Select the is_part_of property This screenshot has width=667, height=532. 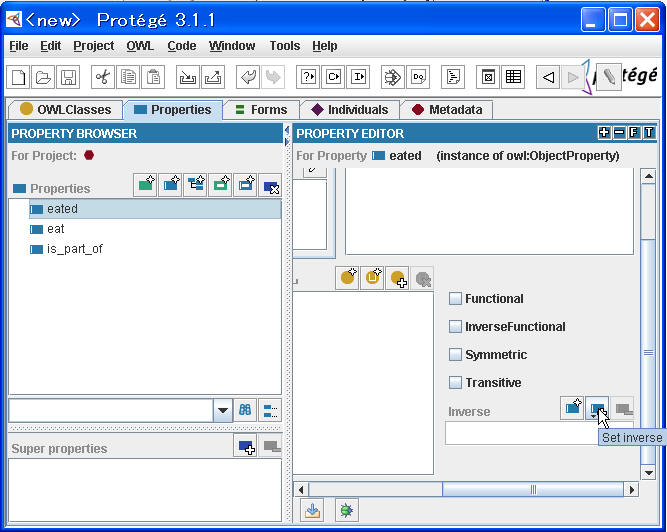click(74, 249)
